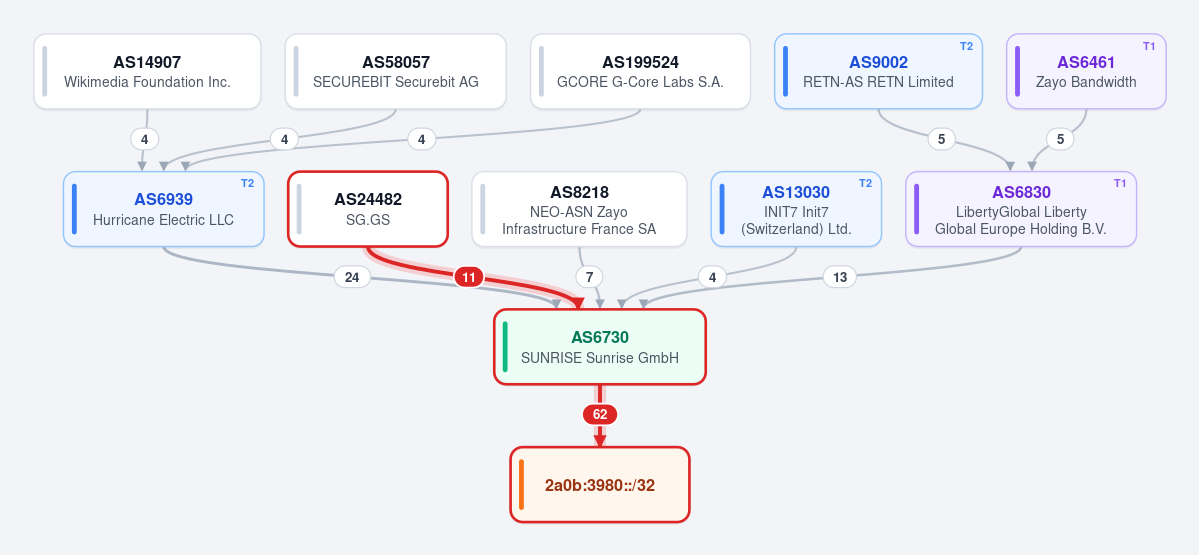Viewport: 1199px width, 555px height.
Task: Select the AS14907 Wikimedia Foundation node
Action: pos(148,71)
